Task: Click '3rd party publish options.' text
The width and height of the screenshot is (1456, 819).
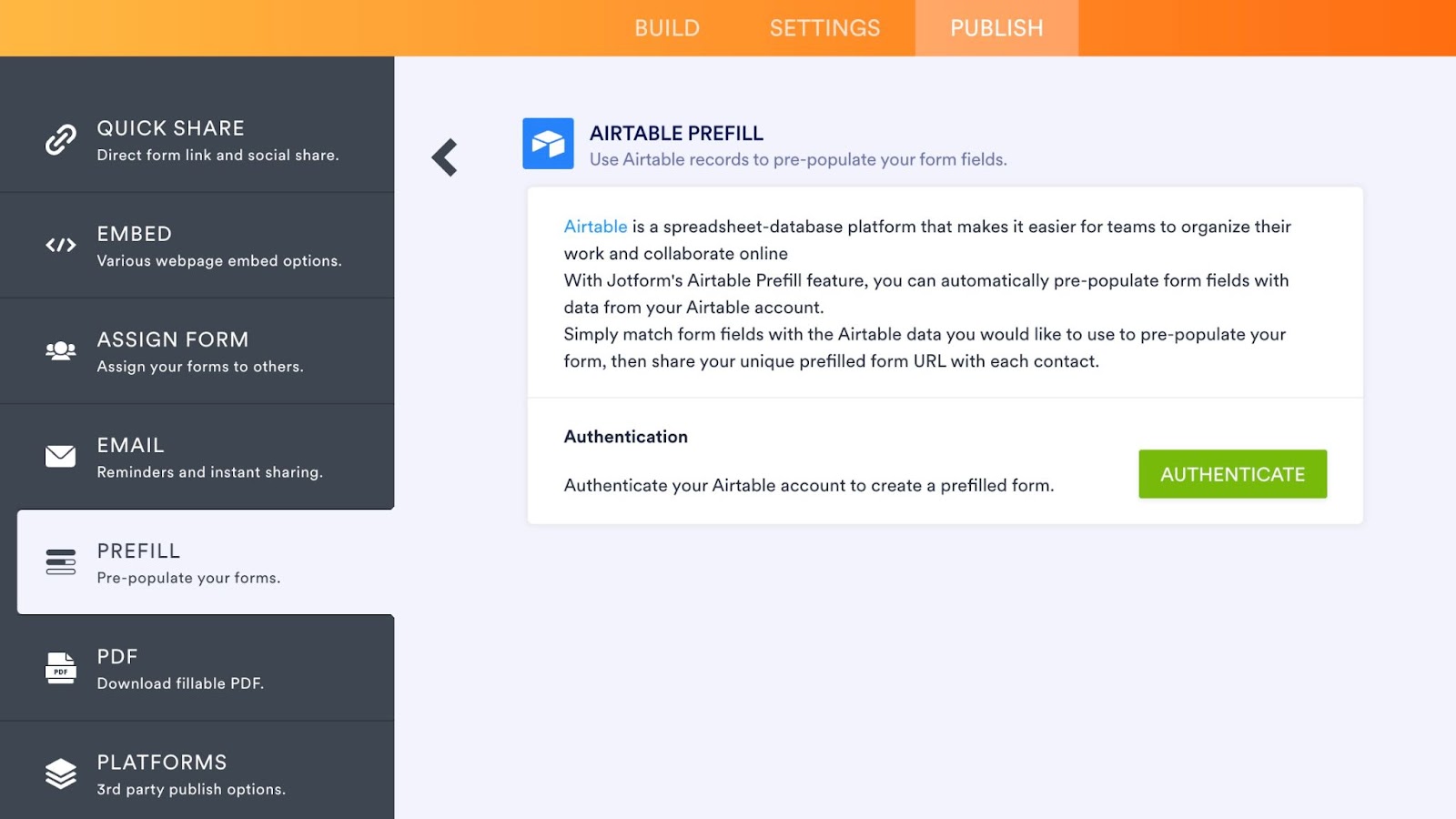Action: tap(192, 789)
